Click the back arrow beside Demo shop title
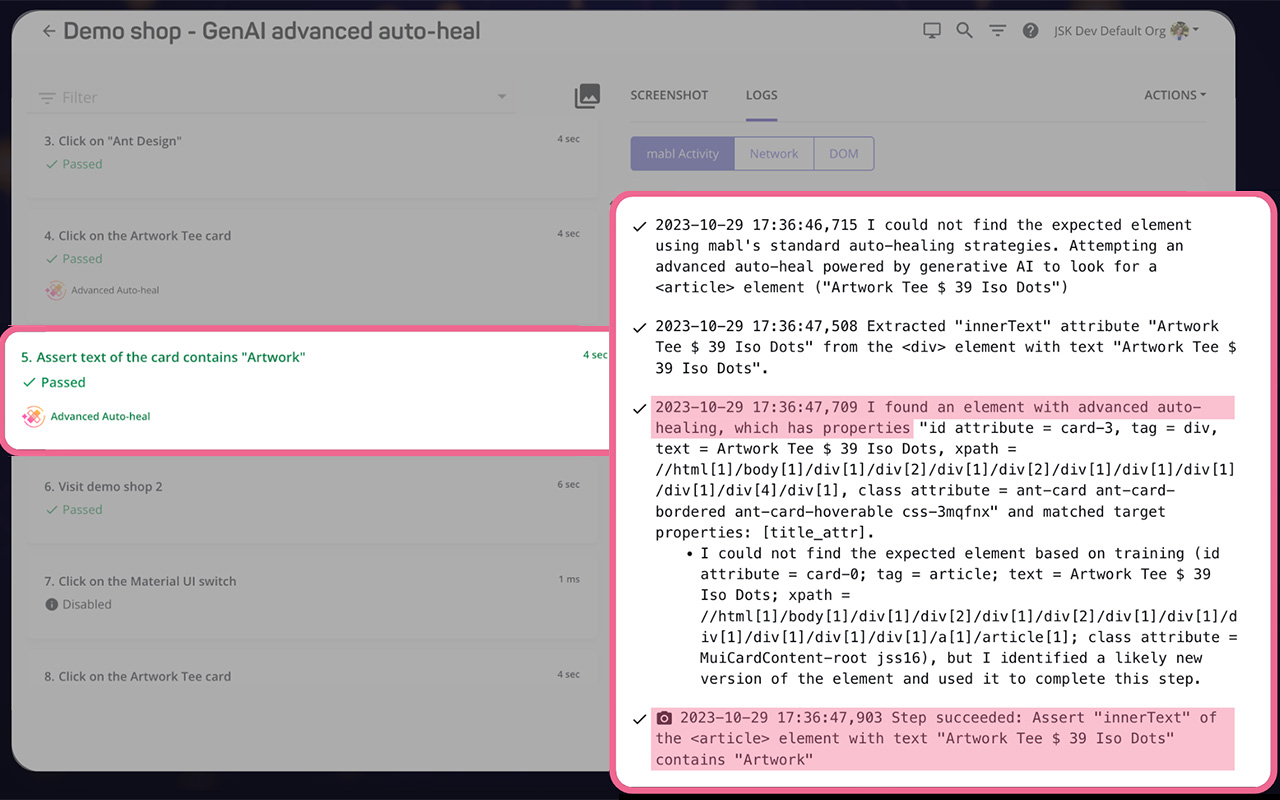The image size is (1280, 800). coord(49,32)
